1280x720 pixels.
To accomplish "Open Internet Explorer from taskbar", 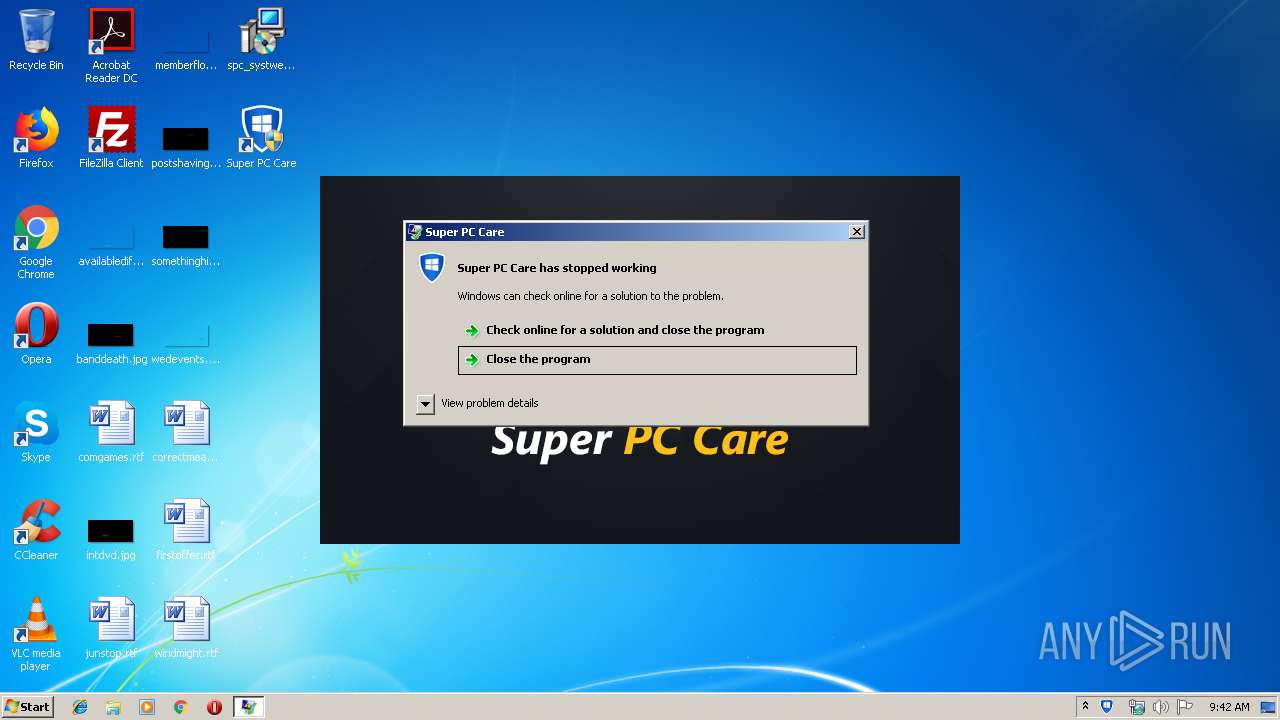I will tap(80, 707).
